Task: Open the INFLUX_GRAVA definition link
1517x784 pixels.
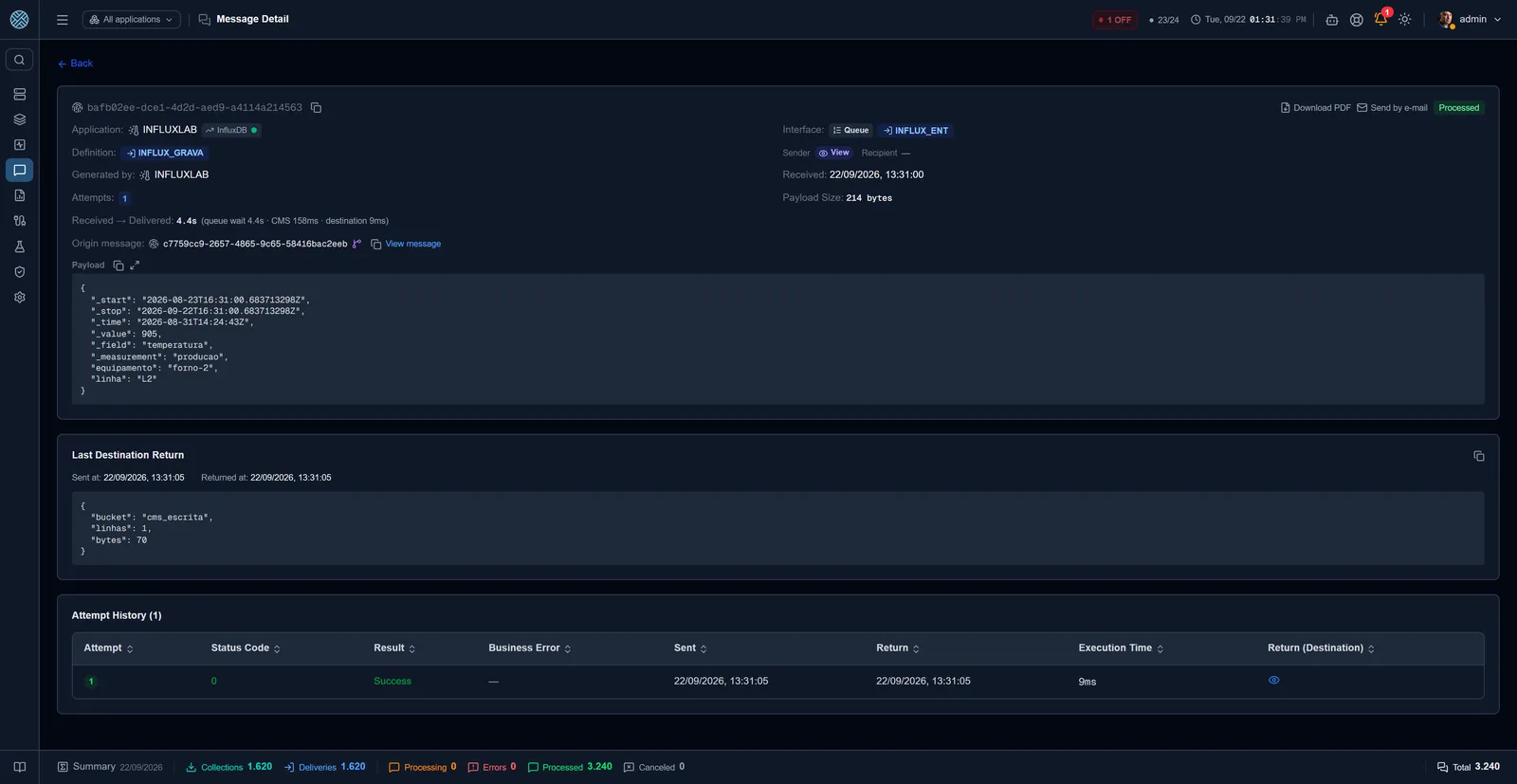Action: pos(165,153)
